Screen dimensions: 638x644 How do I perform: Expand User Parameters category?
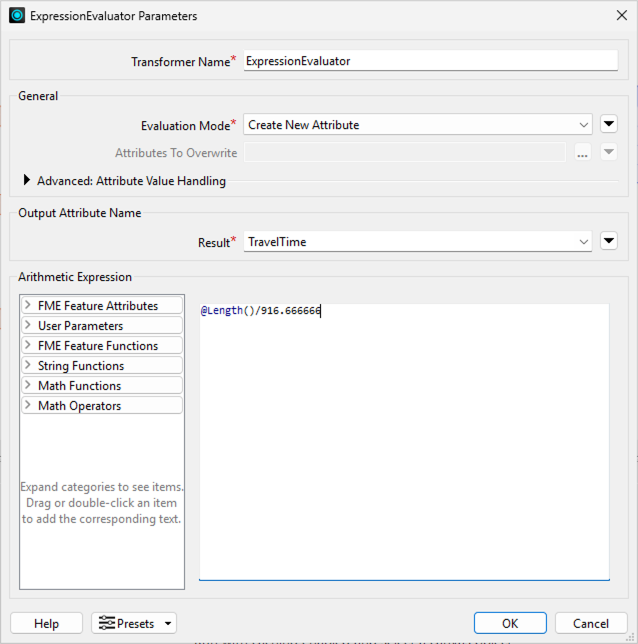(102, 326)
